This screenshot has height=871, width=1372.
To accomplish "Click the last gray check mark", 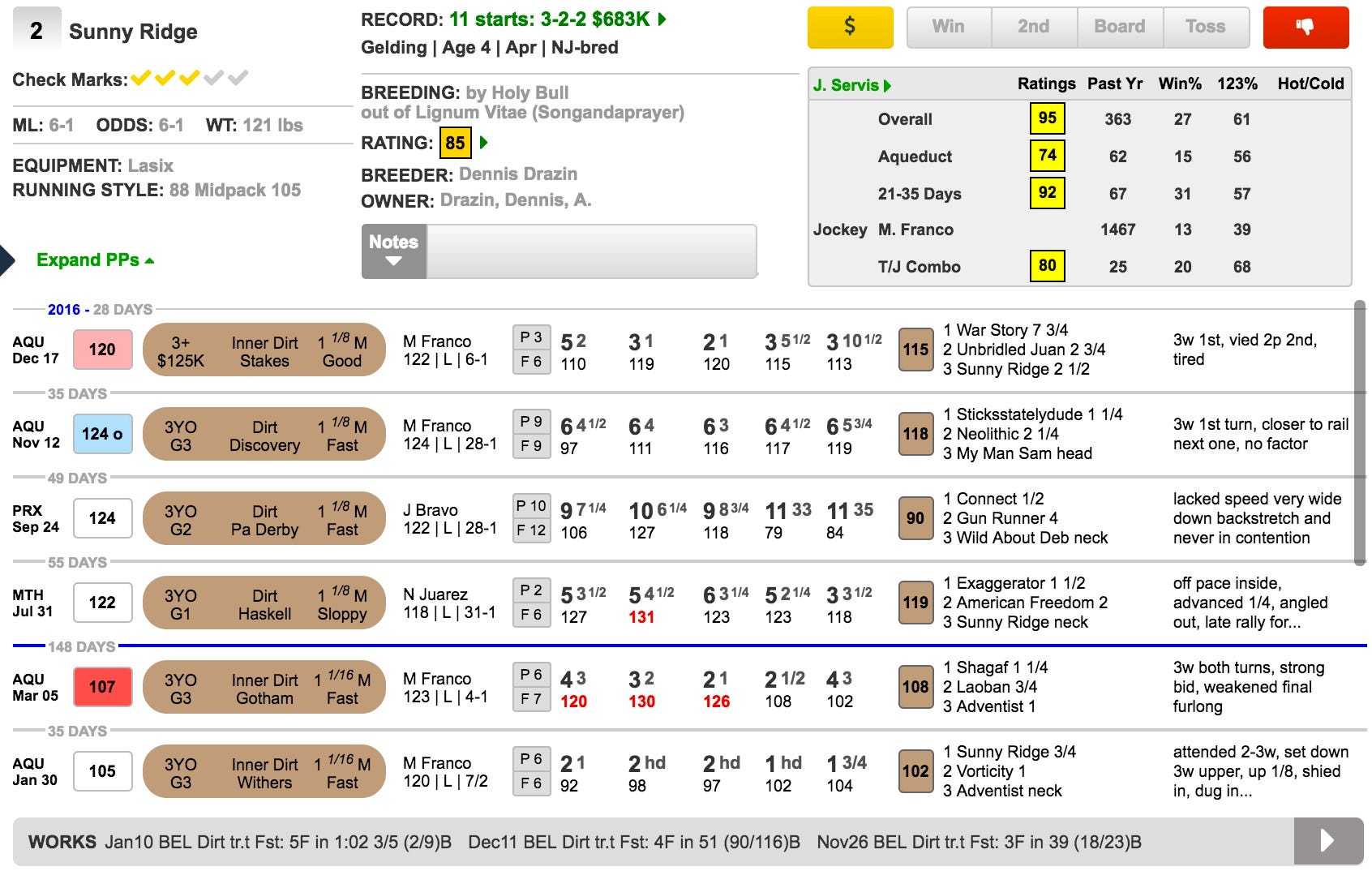I will [x=238, y=79].
